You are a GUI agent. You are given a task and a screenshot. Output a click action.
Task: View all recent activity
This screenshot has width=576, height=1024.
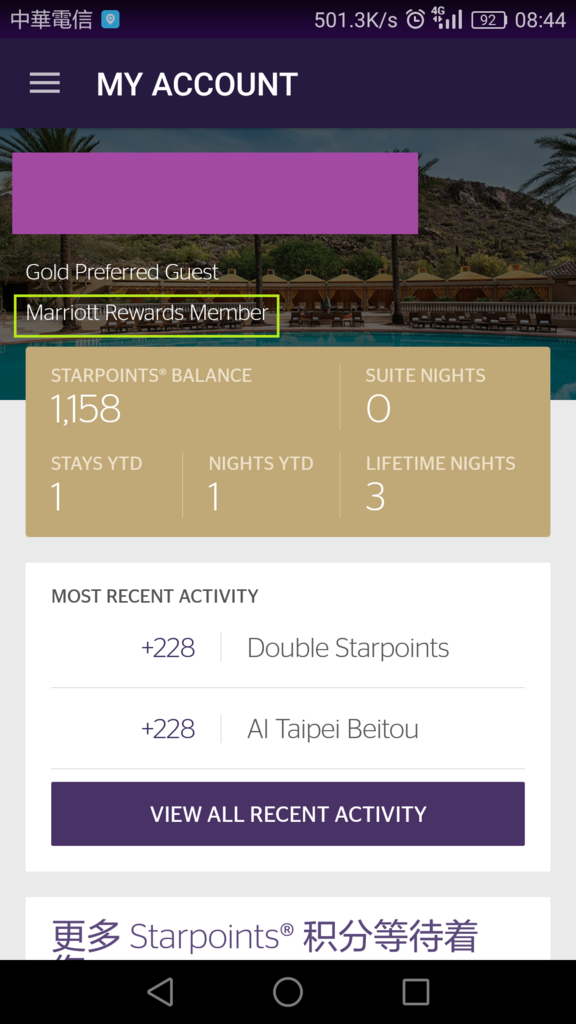tap(287, 814)
